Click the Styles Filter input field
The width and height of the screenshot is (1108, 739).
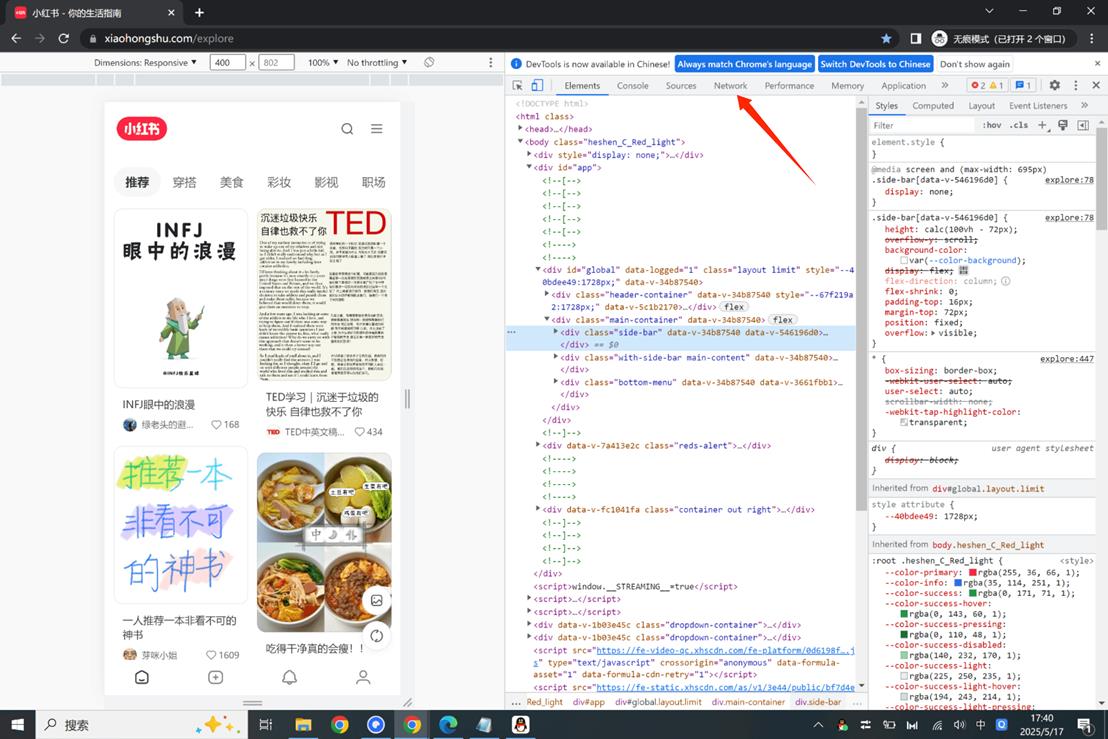pyautogui.click(x=922, y=125)
